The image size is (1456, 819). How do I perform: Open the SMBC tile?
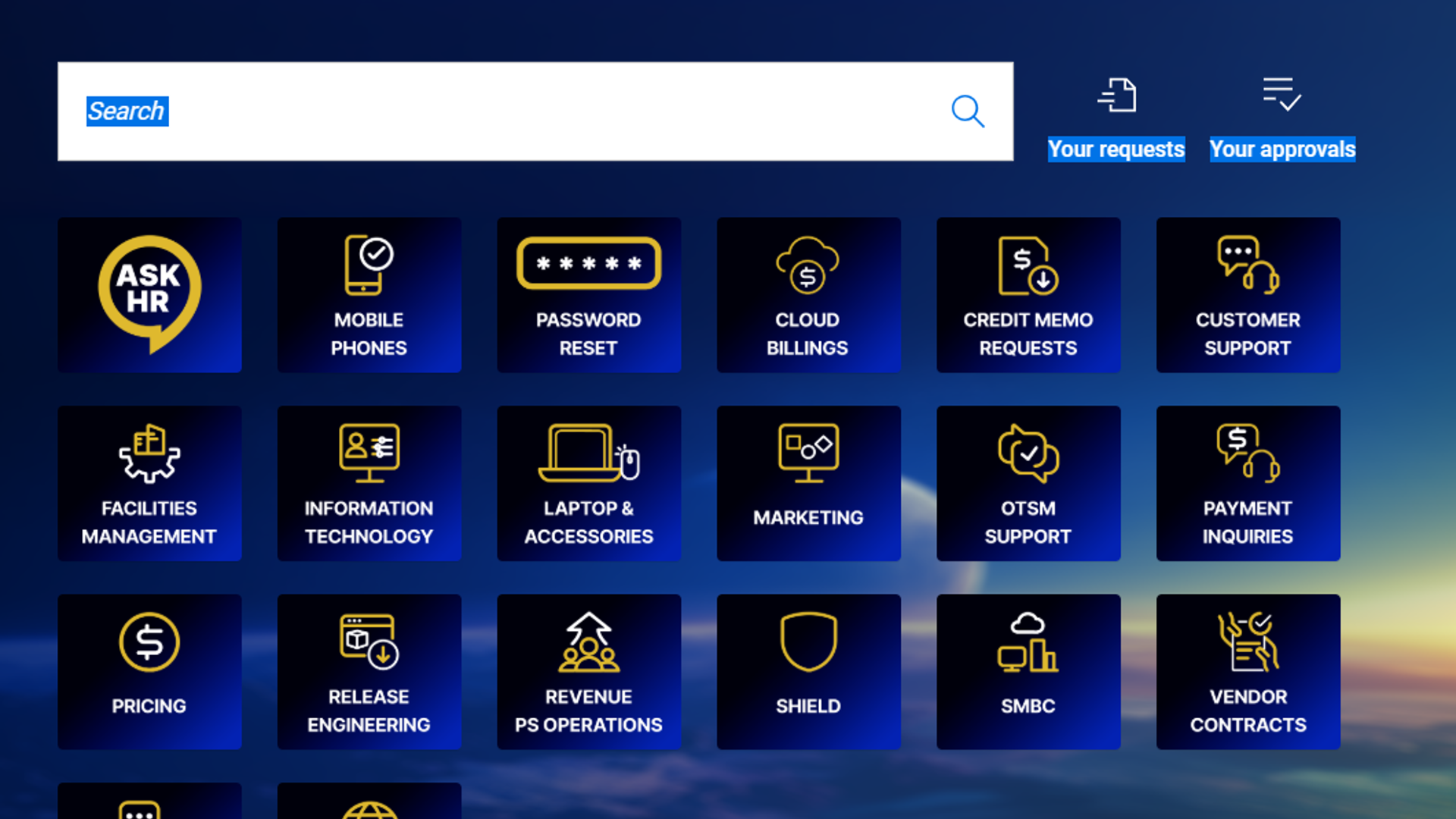(1028, 672)
